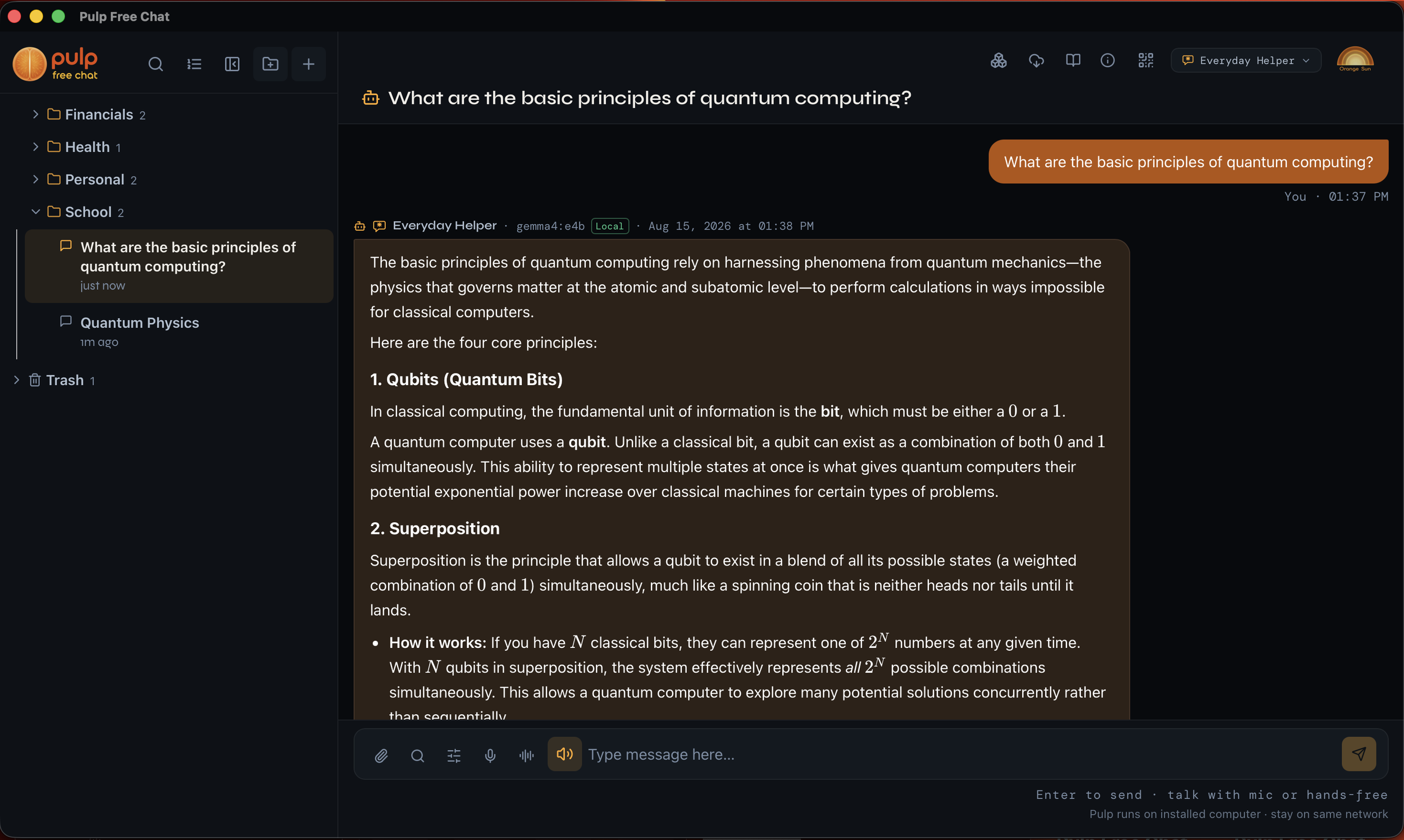
Task: Open the QR code icon in the top bar
Action: coord(1146,61)
